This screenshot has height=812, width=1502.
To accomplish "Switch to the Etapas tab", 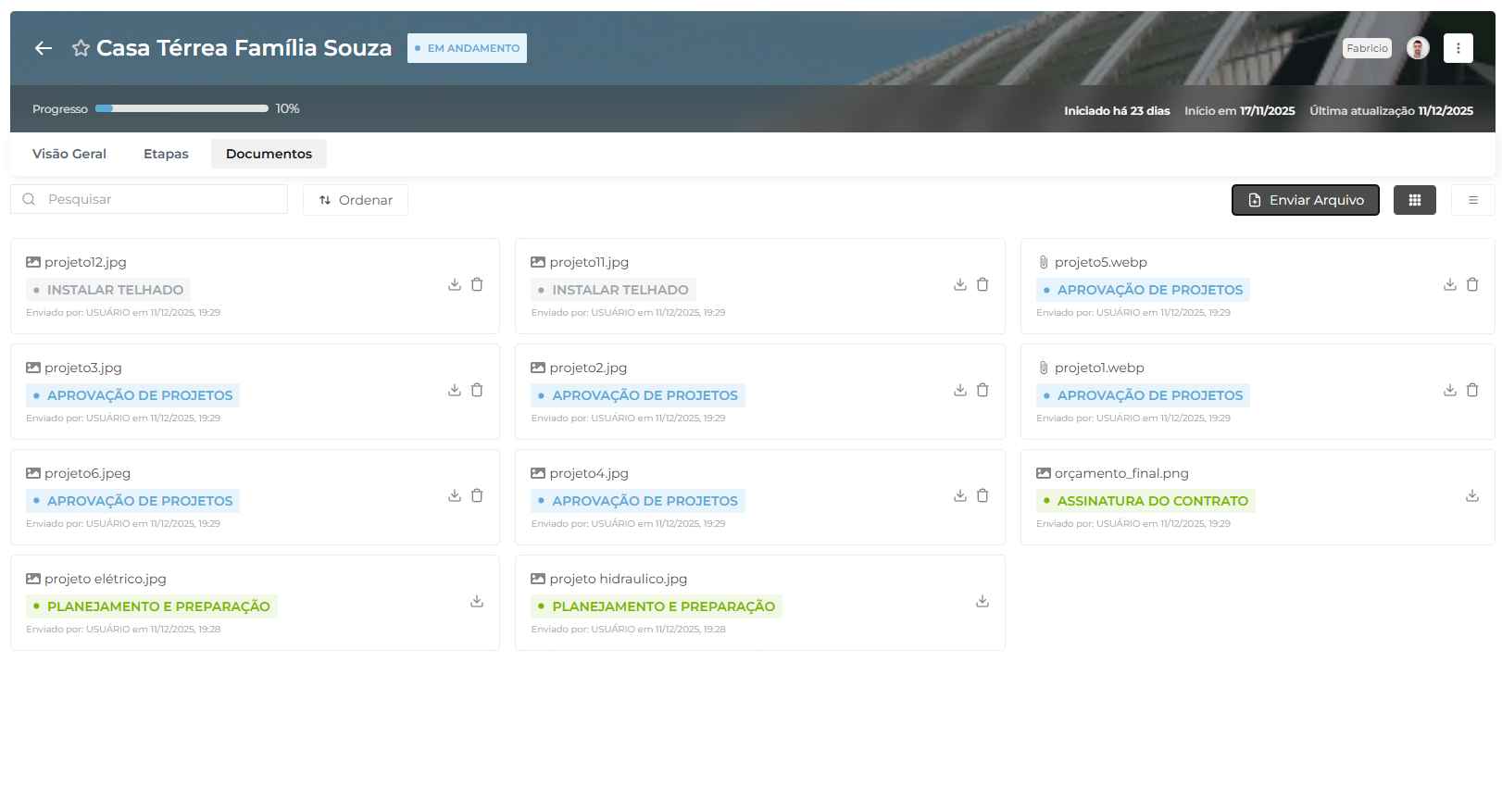I will pos(166,154).
